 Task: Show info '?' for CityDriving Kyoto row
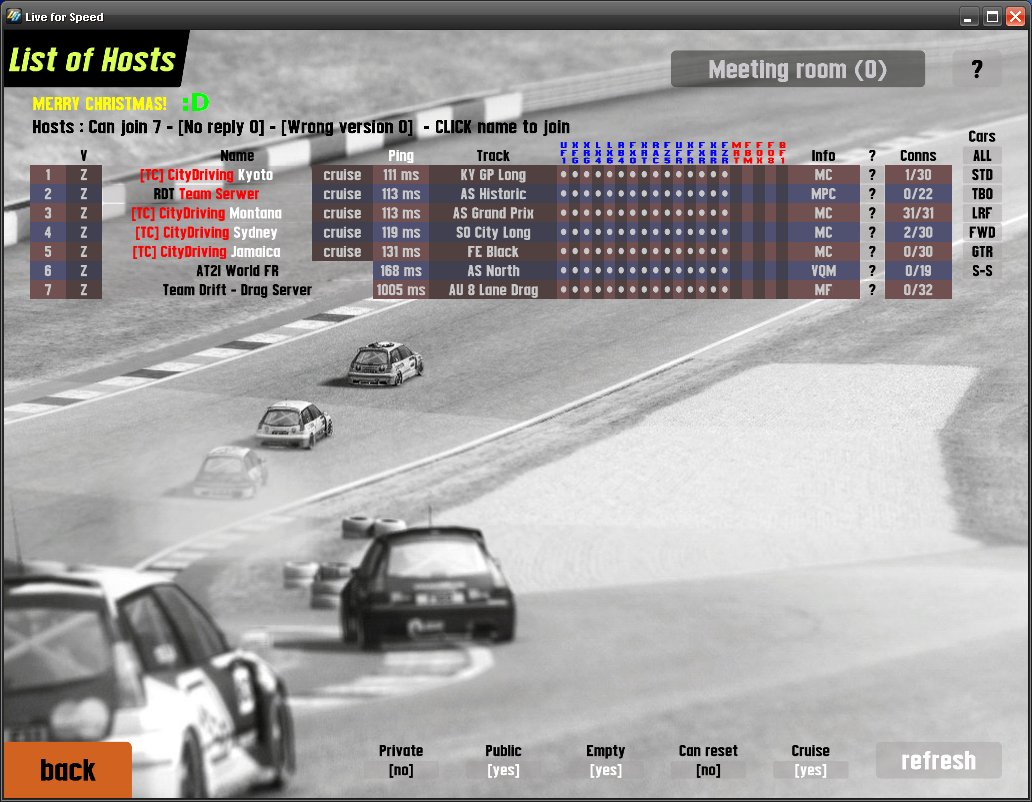point(872,175)
